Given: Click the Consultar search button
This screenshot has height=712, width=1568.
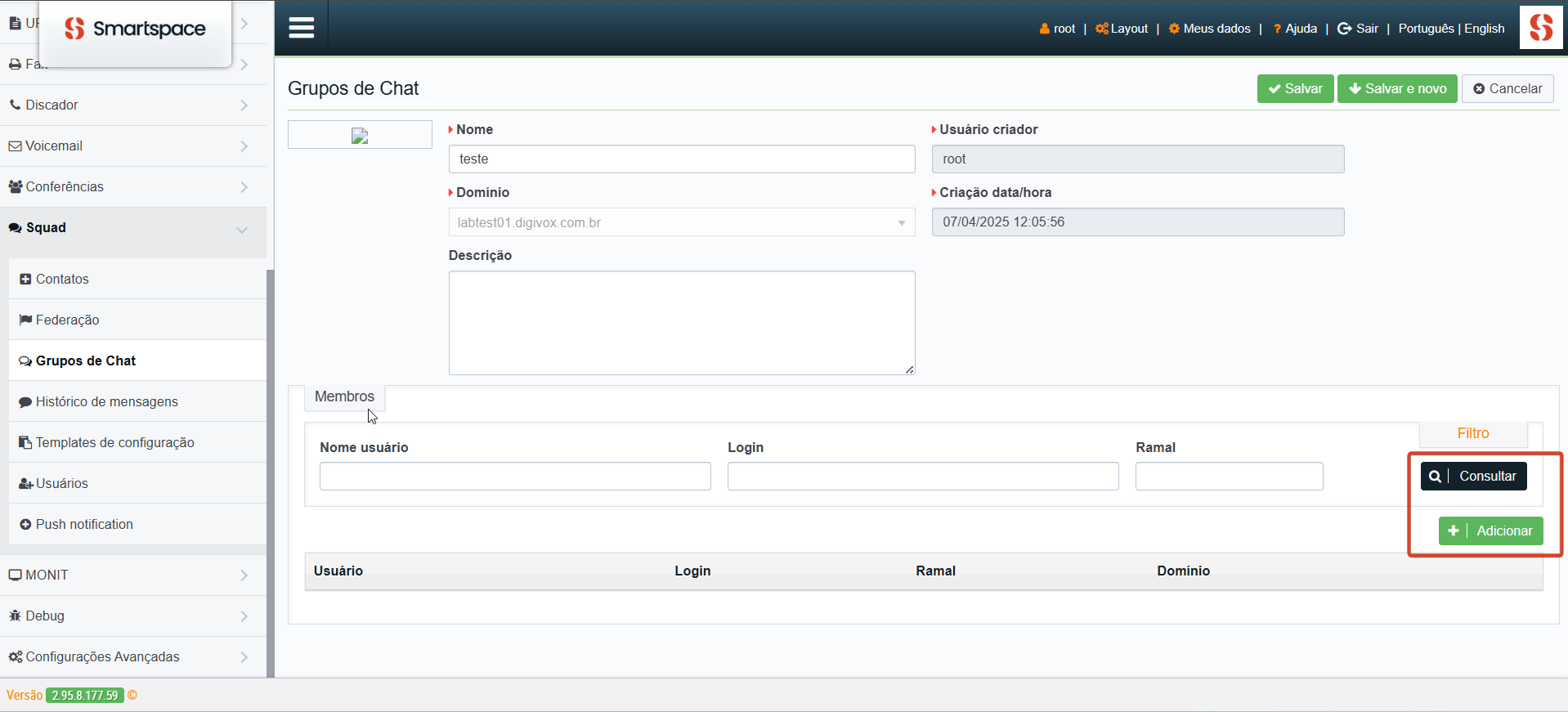Looking at the screenshot, I should pyautogui.click(x=1473, y=476).
